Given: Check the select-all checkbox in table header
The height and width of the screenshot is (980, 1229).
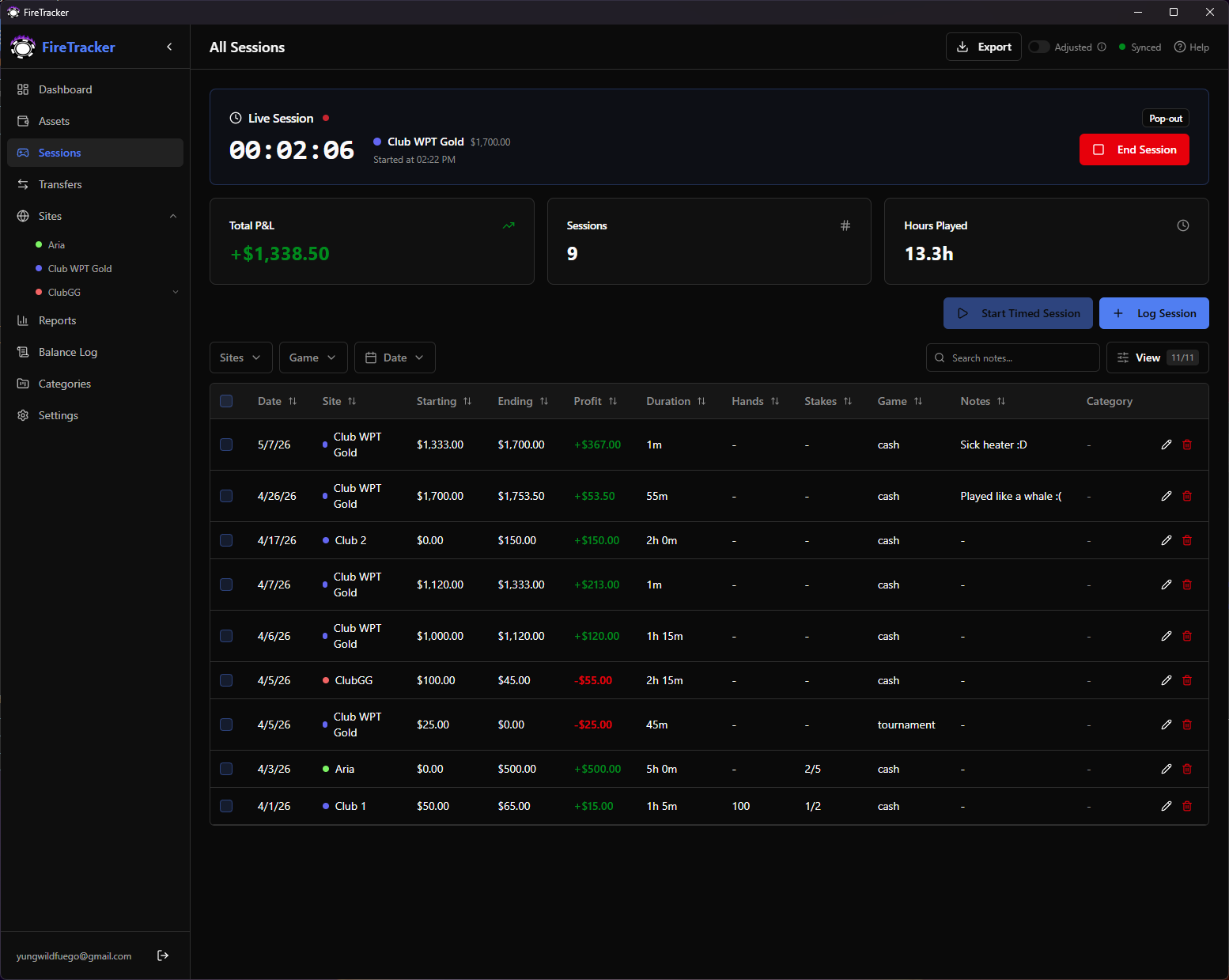Looking at the screenshot, I should click(226, 401).
